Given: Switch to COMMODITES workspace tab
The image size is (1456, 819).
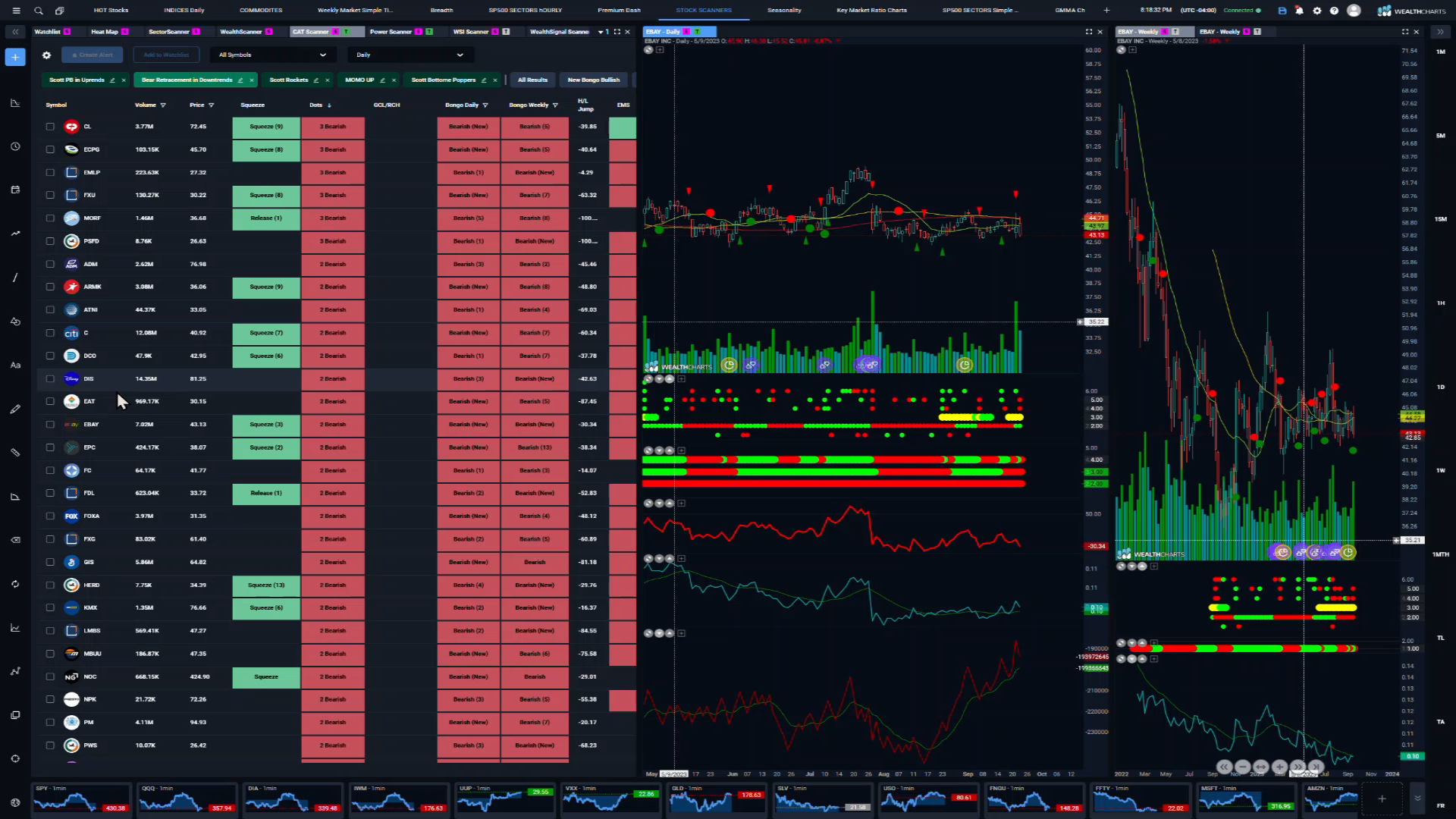Looking at the screenshot, I should pyautogui.click(x=261, y=11).
